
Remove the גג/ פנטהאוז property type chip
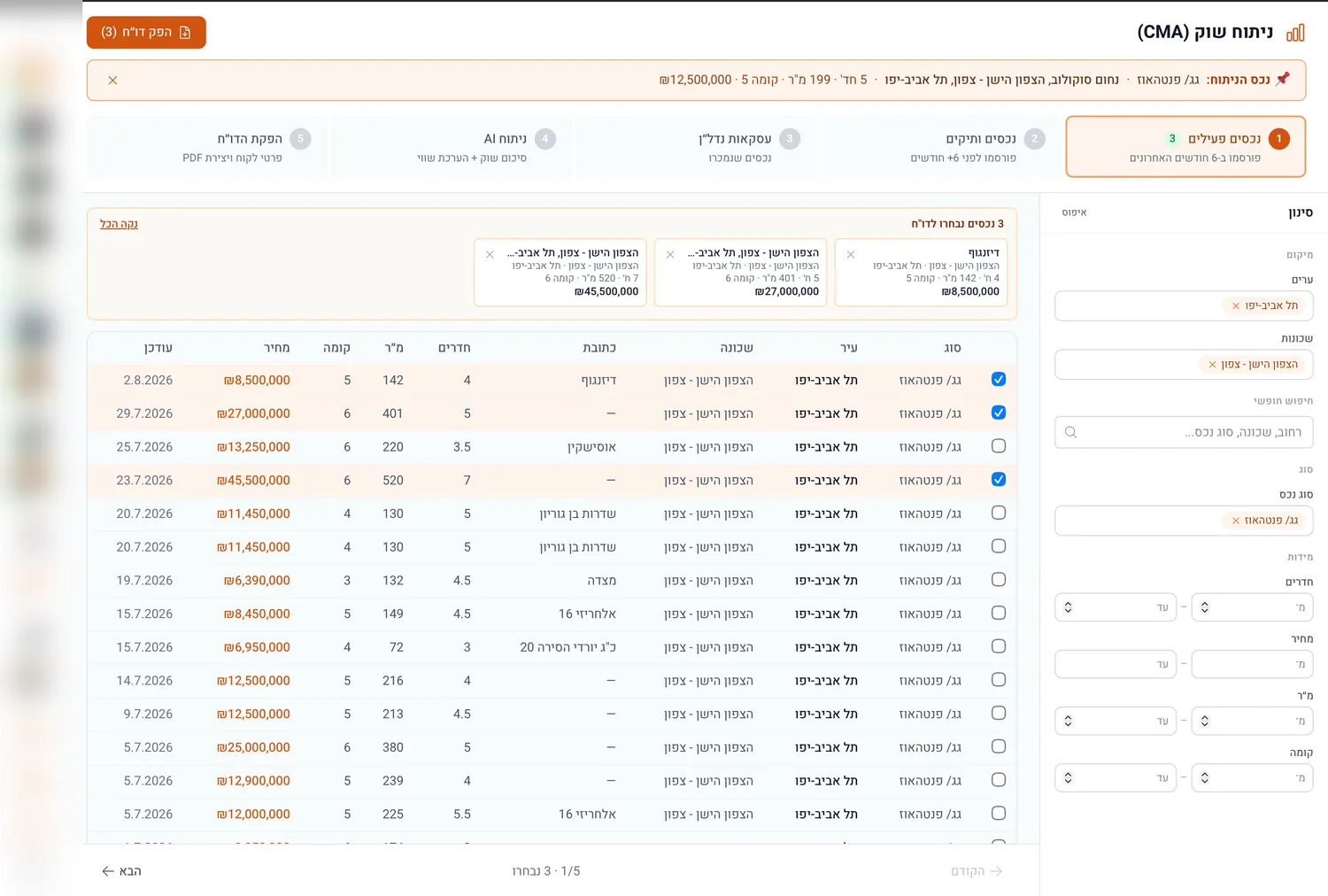tap(1236, 520)
